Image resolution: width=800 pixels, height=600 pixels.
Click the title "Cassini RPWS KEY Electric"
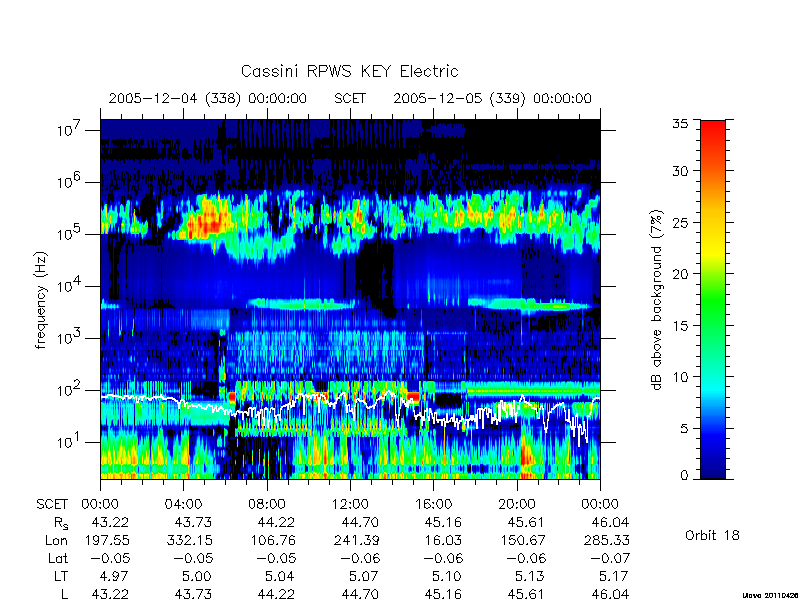(349, 71)
